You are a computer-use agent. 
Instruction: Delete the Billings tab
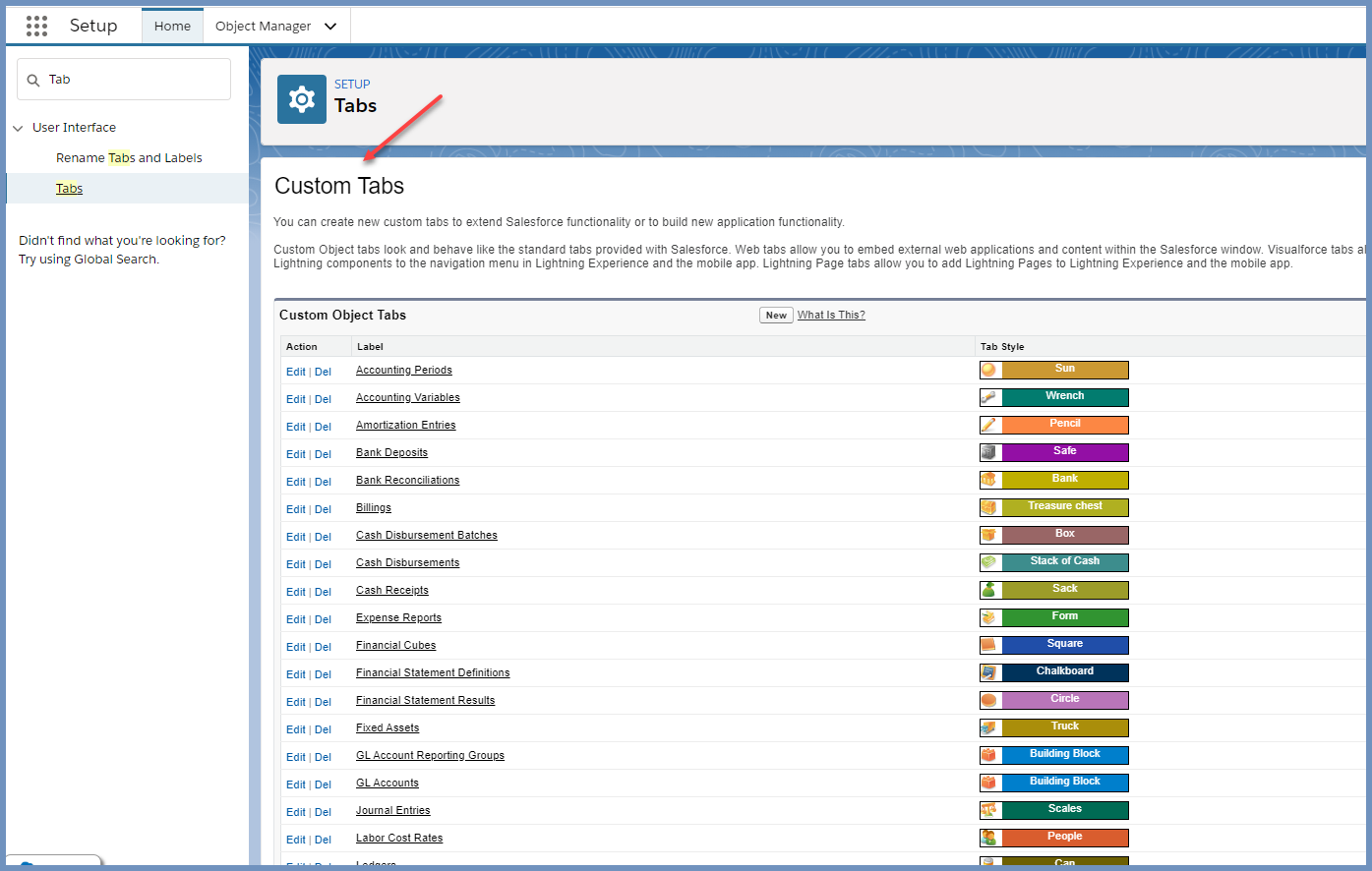323,509
